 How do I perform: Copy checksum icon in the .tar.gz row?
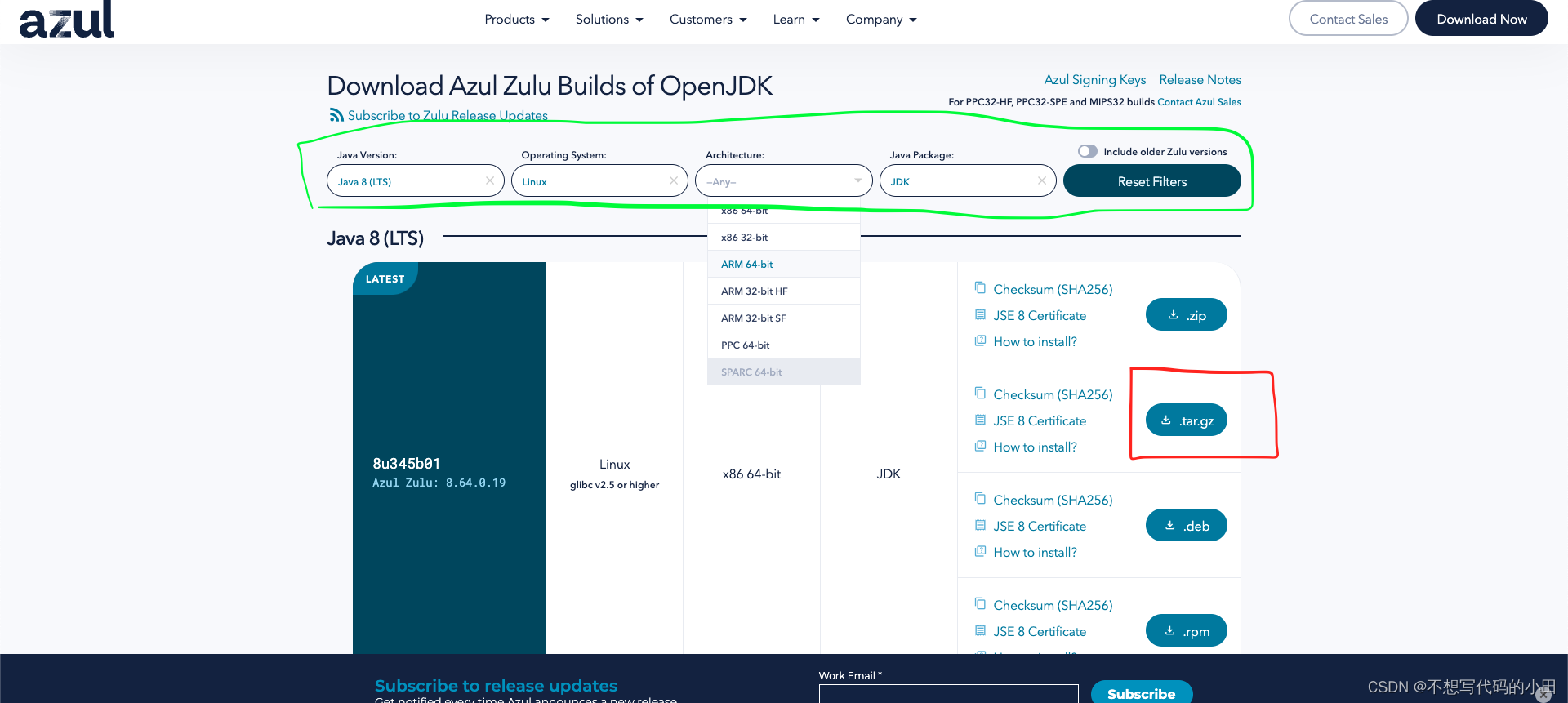point(980,394)
